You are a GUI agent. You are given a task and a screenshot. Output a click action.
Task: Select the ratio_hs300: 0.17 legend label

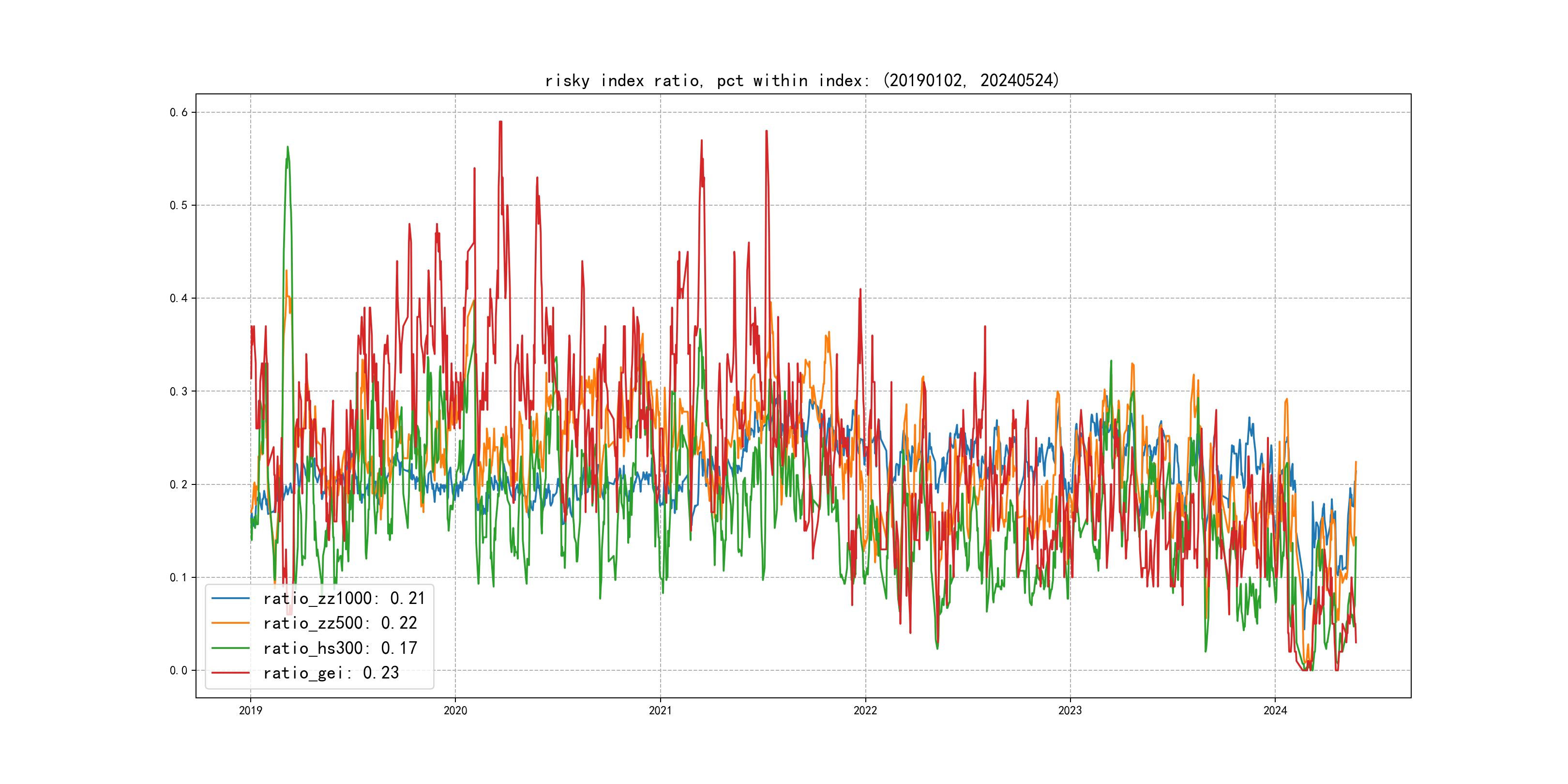pyautogui.click(x=340, y=648)
